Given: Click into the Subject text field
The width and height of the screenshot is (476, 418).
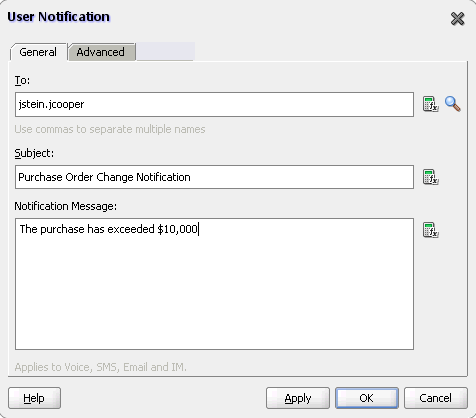Looking at the screenshot, I should (x=214, y=177).
